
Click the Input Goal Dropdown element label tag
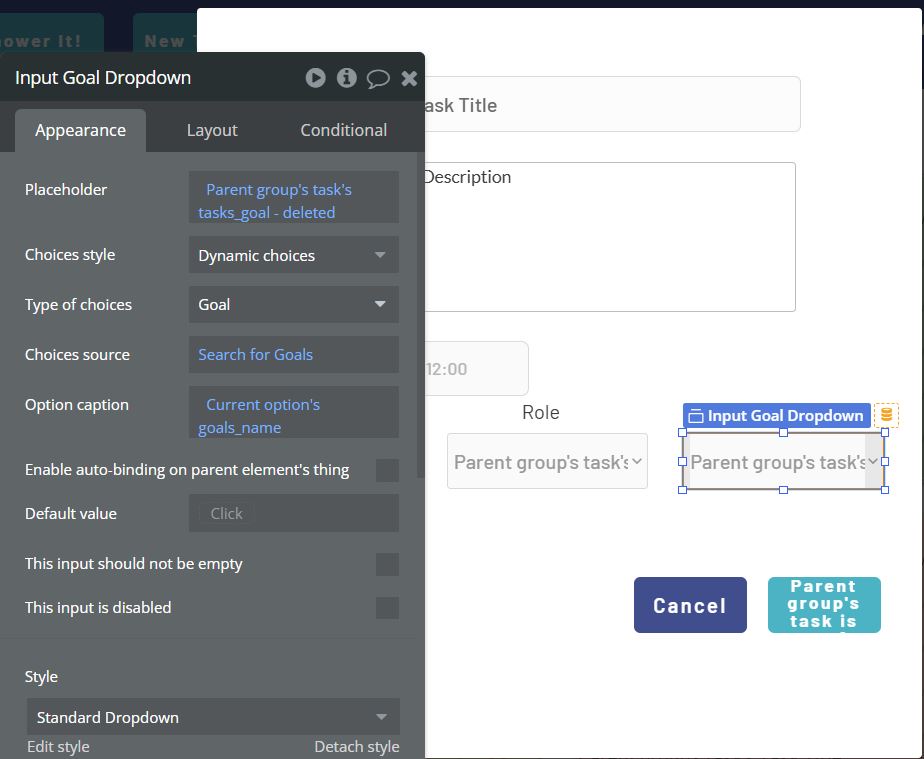point(777,415)
